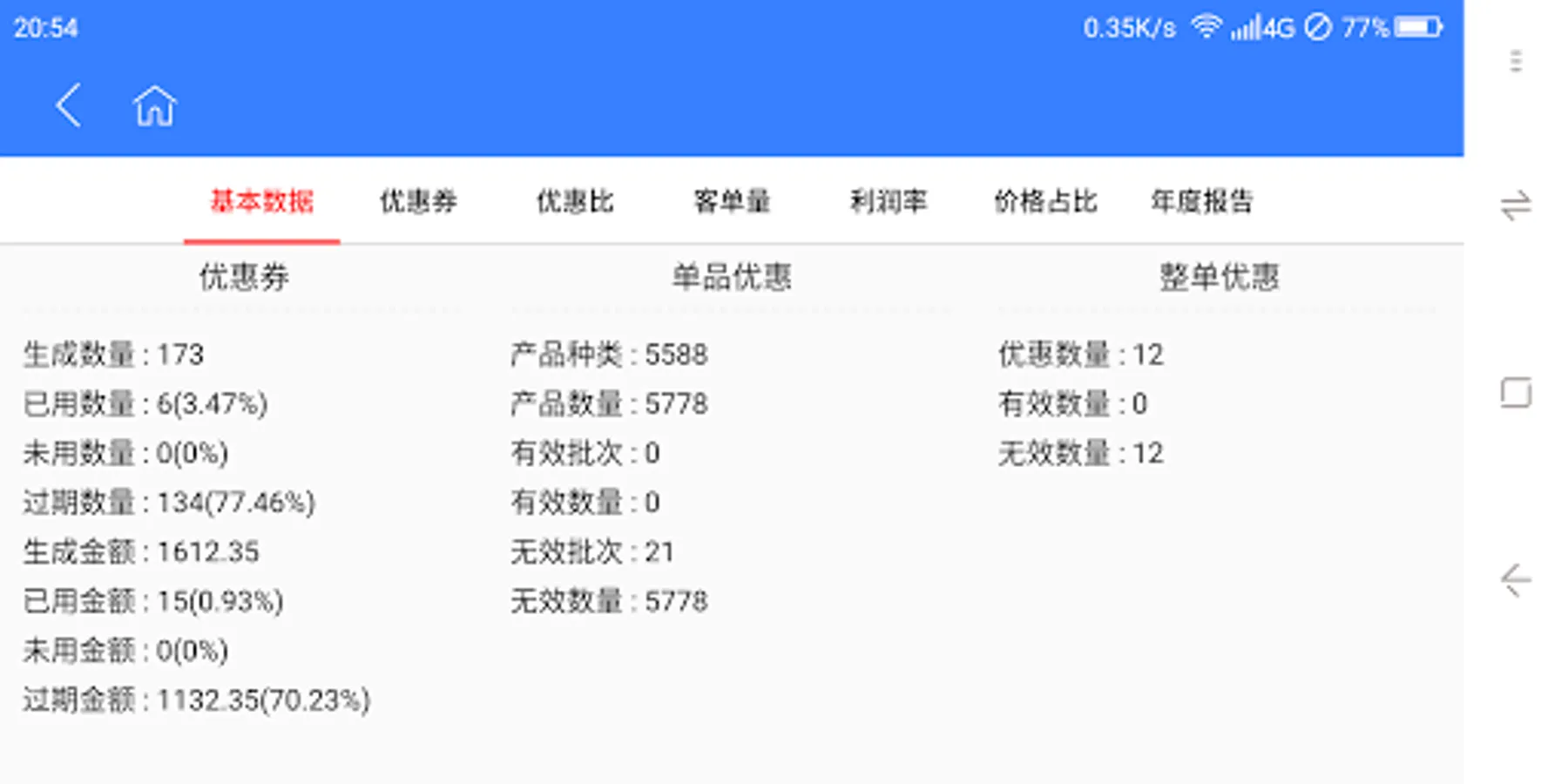Open the 客单量 tab

tap(732, 201)
